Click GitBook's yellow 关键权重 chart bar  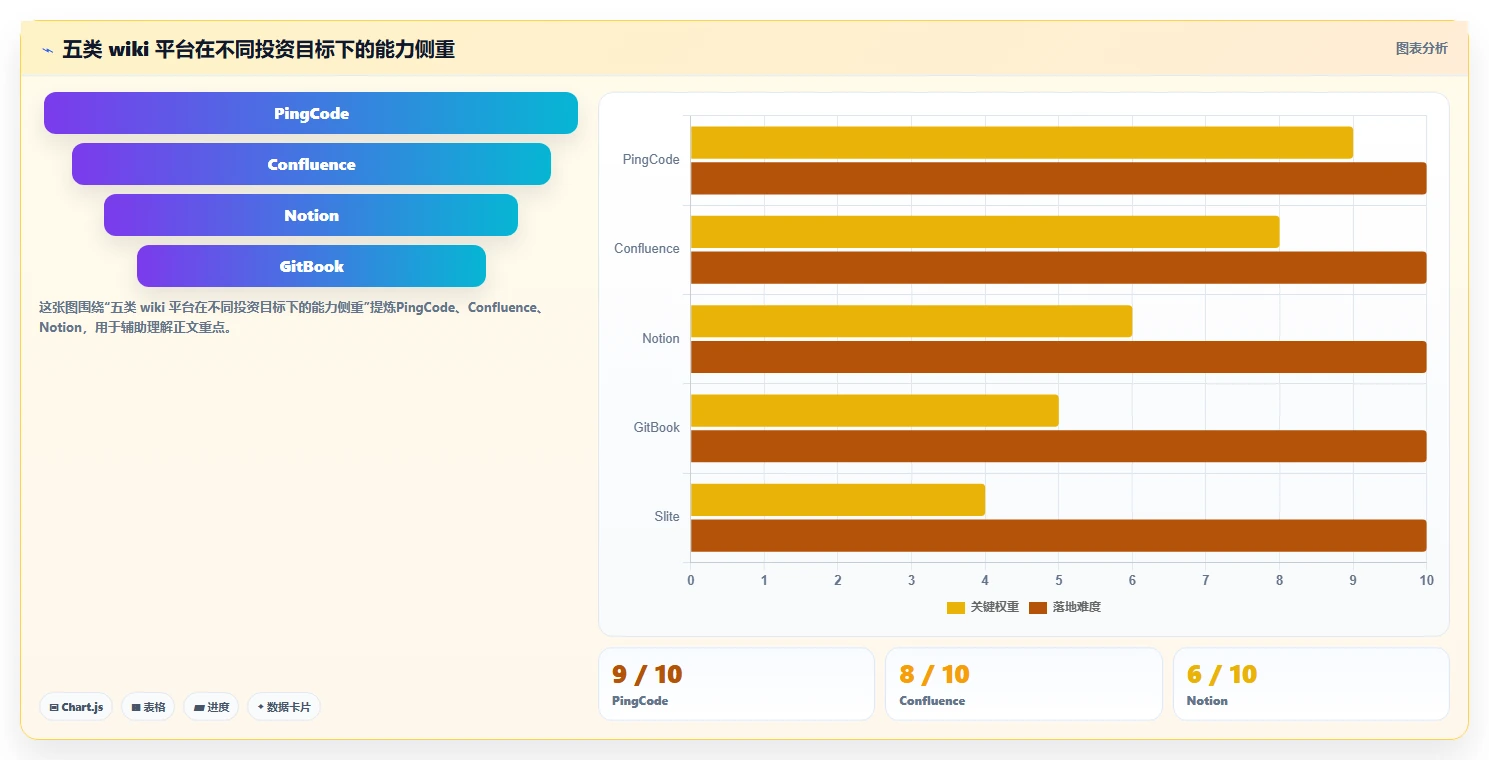click(x=874, y=411)
